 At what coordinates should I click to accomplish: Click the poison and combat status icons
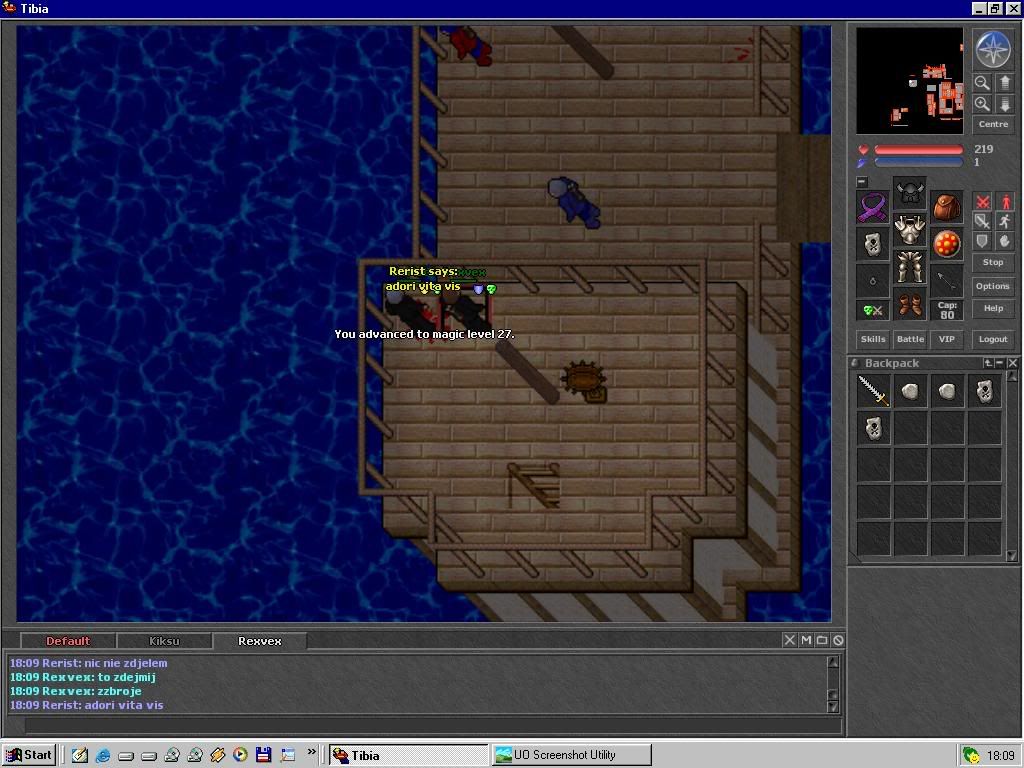tap(872, 311)
